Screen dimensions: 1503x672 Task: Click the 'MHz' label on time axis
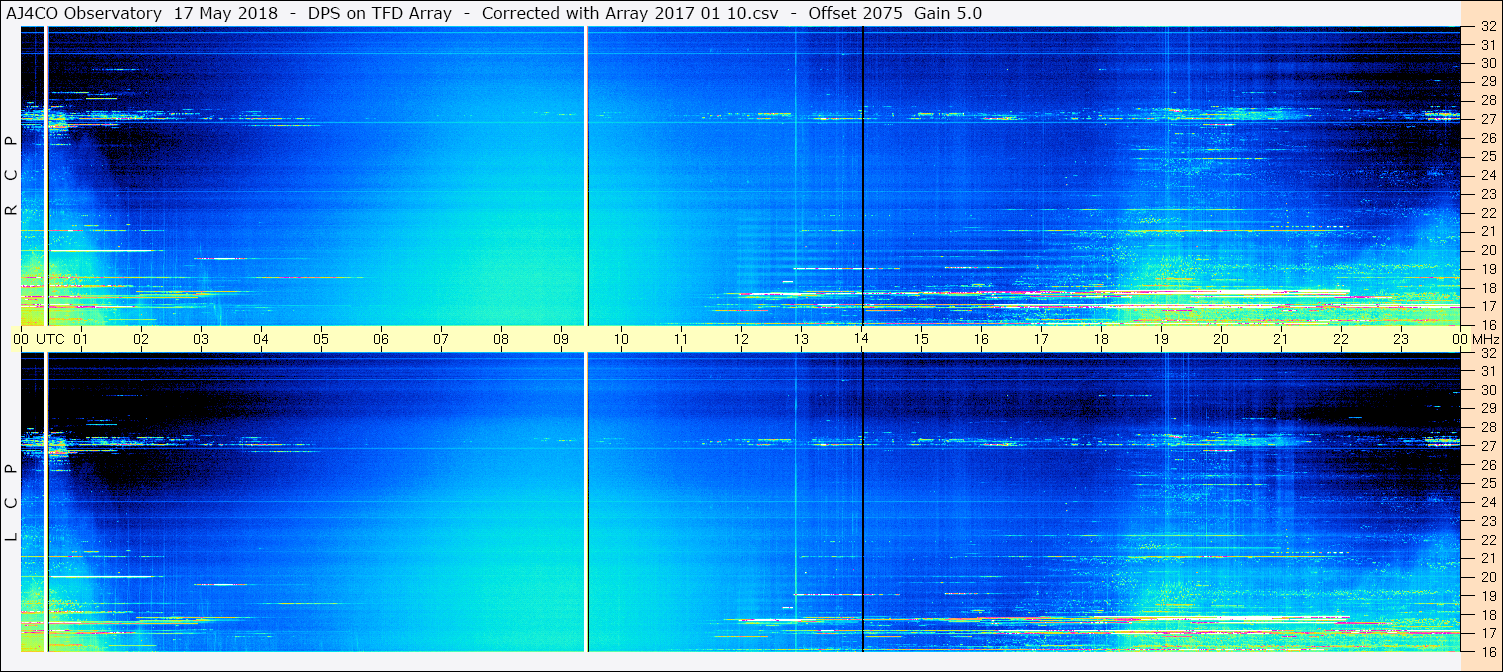tap(1485, 339)
